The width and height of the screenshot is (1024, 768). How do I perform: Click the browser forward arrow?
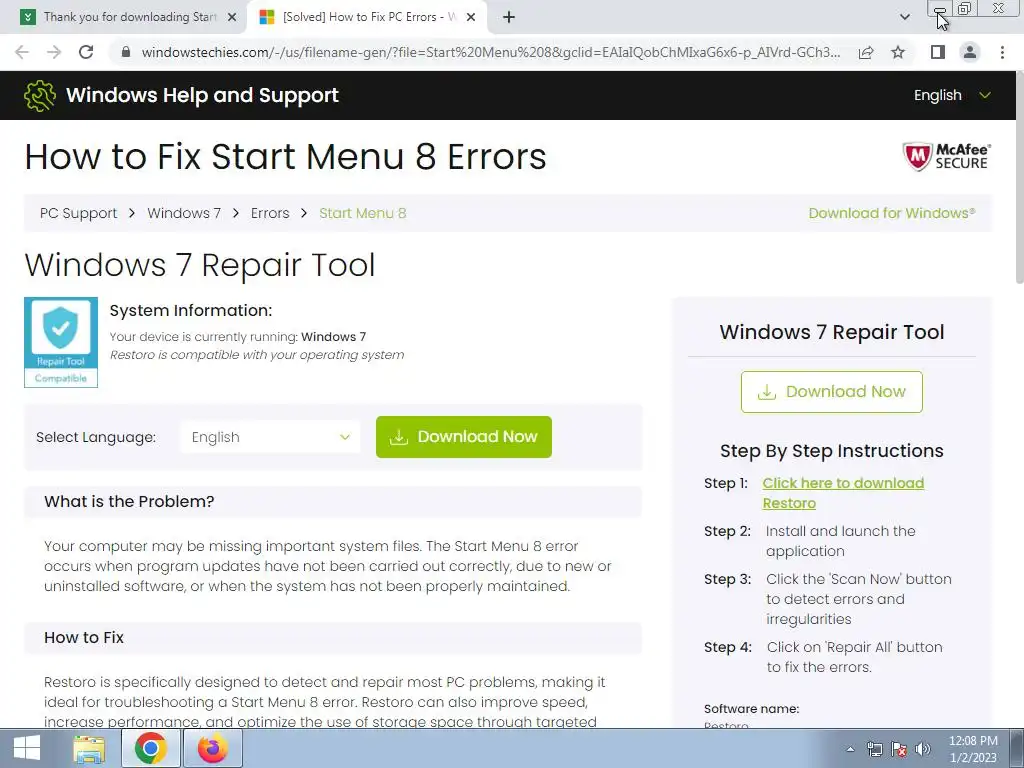point(54,52)
